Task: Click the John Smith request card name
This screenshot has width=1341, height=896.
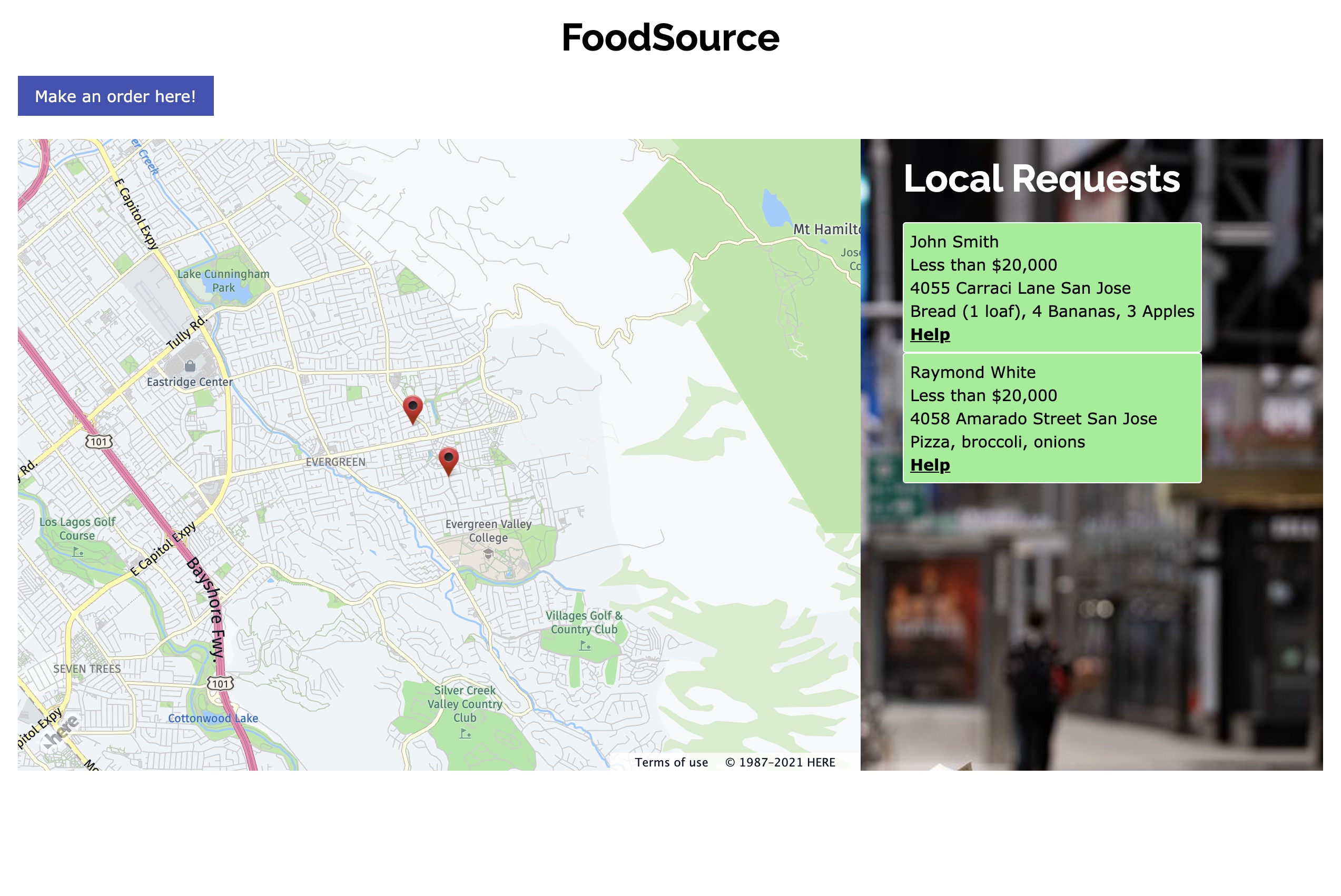Action: pos(953,242)
